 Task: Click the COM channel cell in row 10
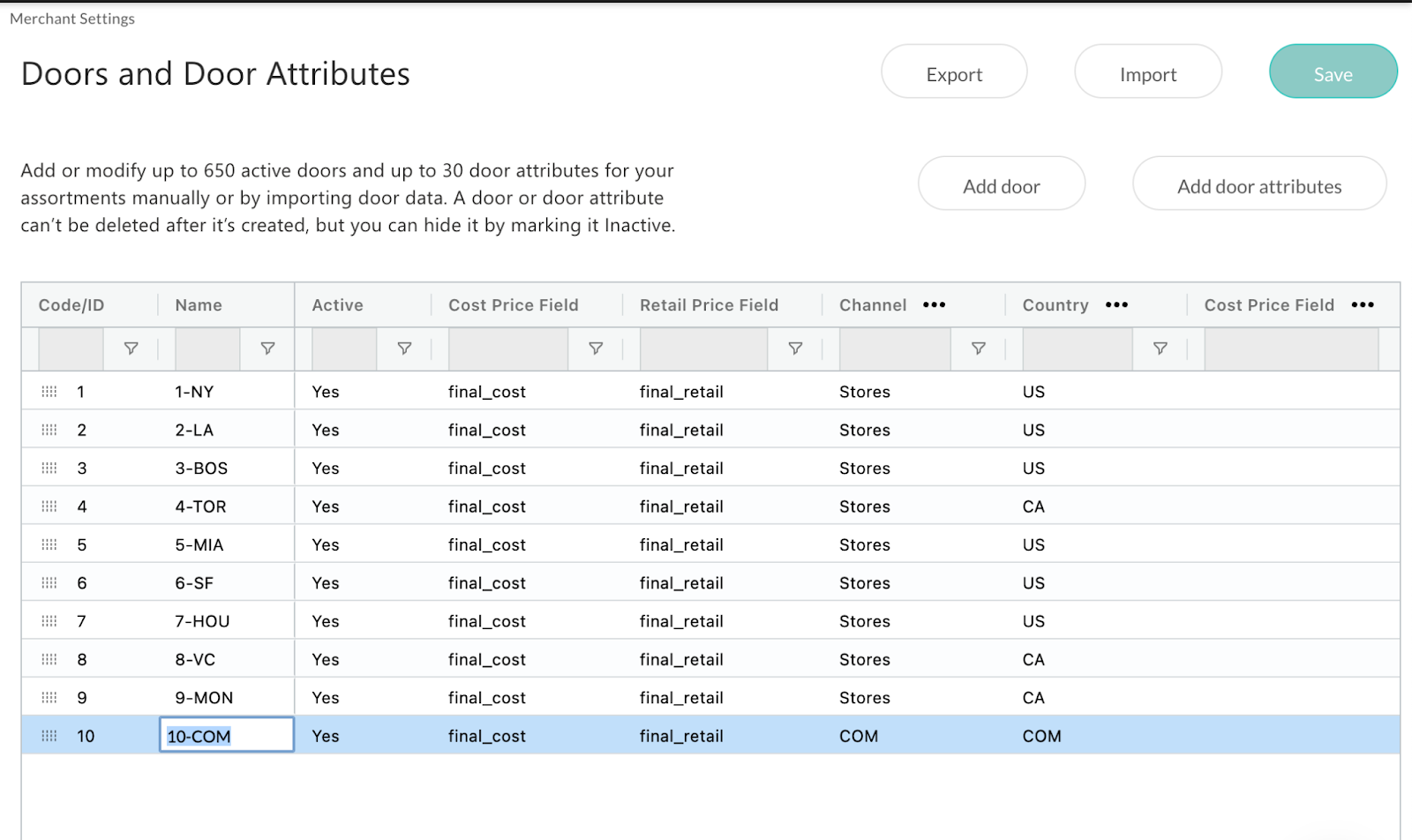point(859,736)
